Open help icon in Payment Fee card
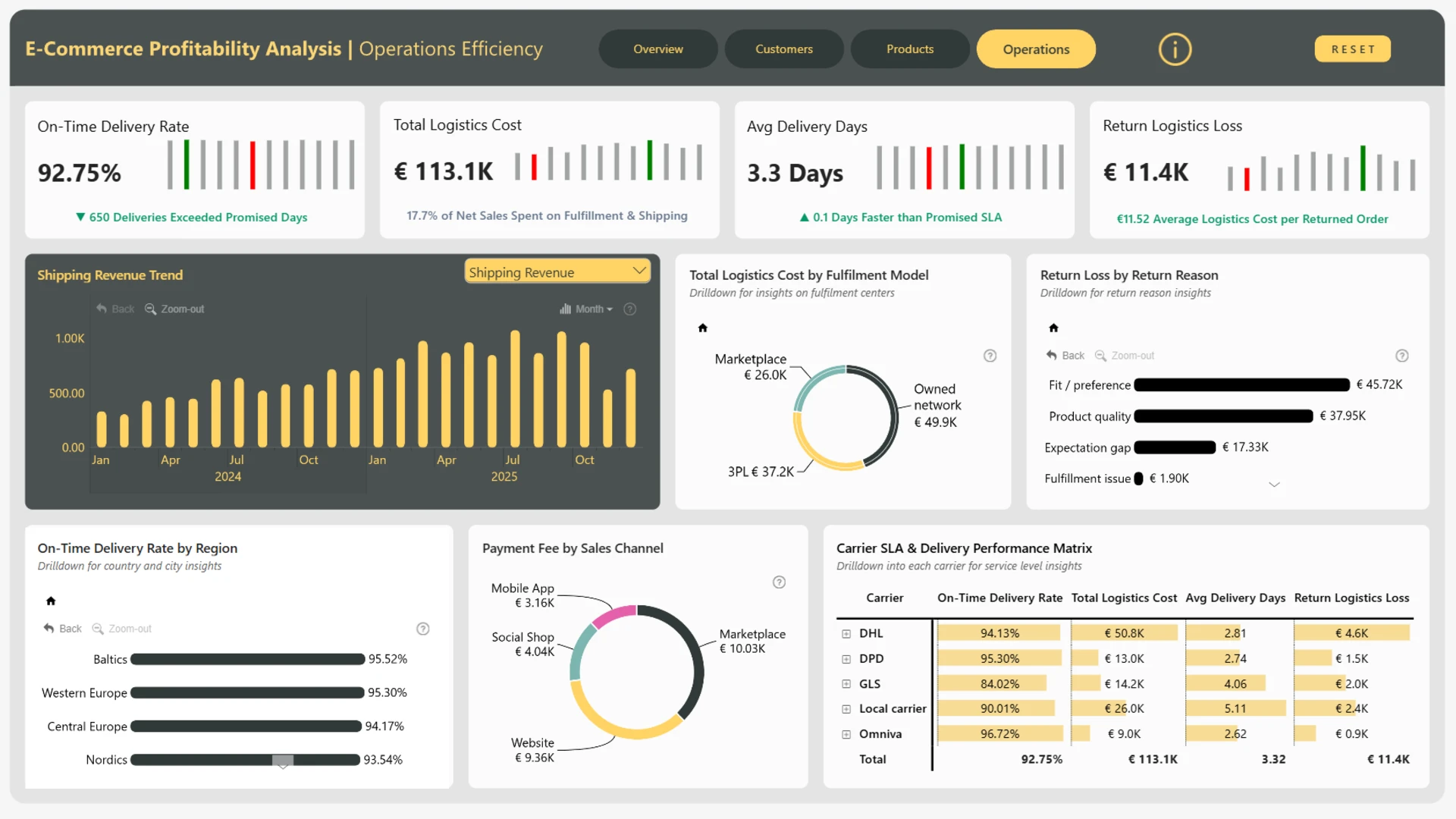This screenshot has width=1456, height=819. [779, 582]
